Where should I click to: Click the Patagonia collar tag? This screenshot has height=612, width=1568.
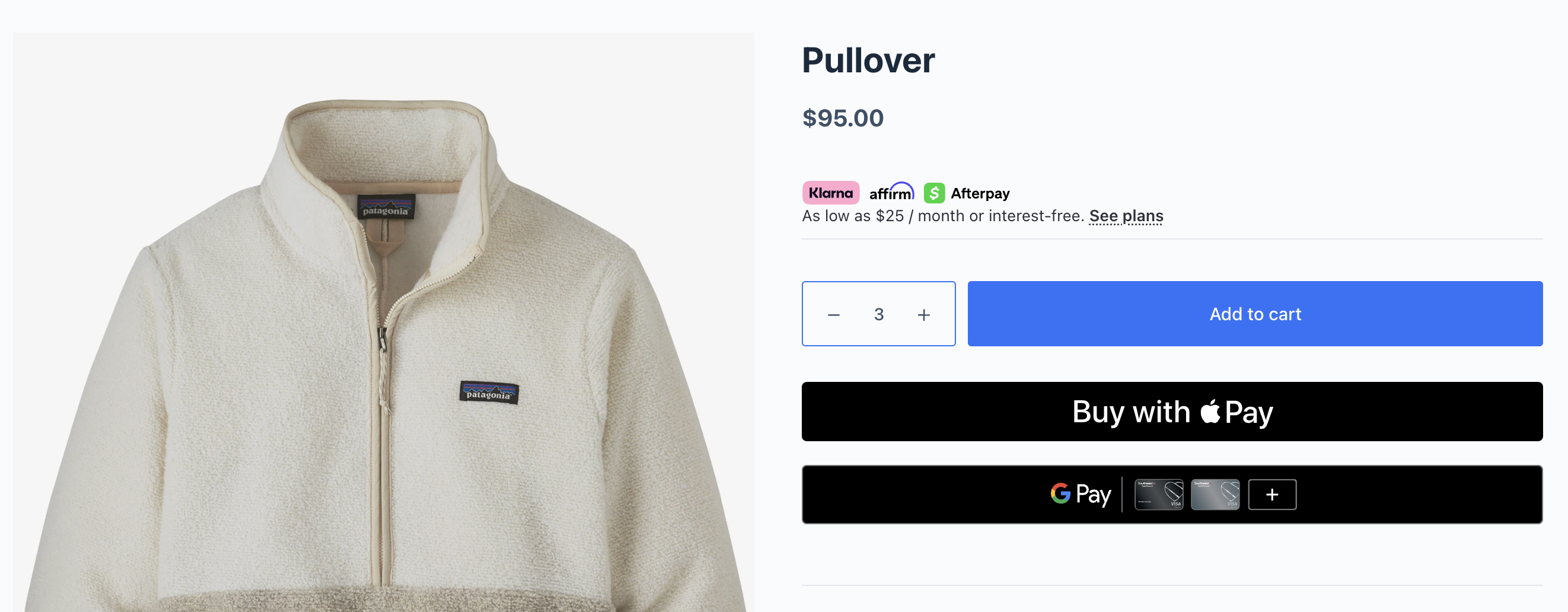coord(386,208)
